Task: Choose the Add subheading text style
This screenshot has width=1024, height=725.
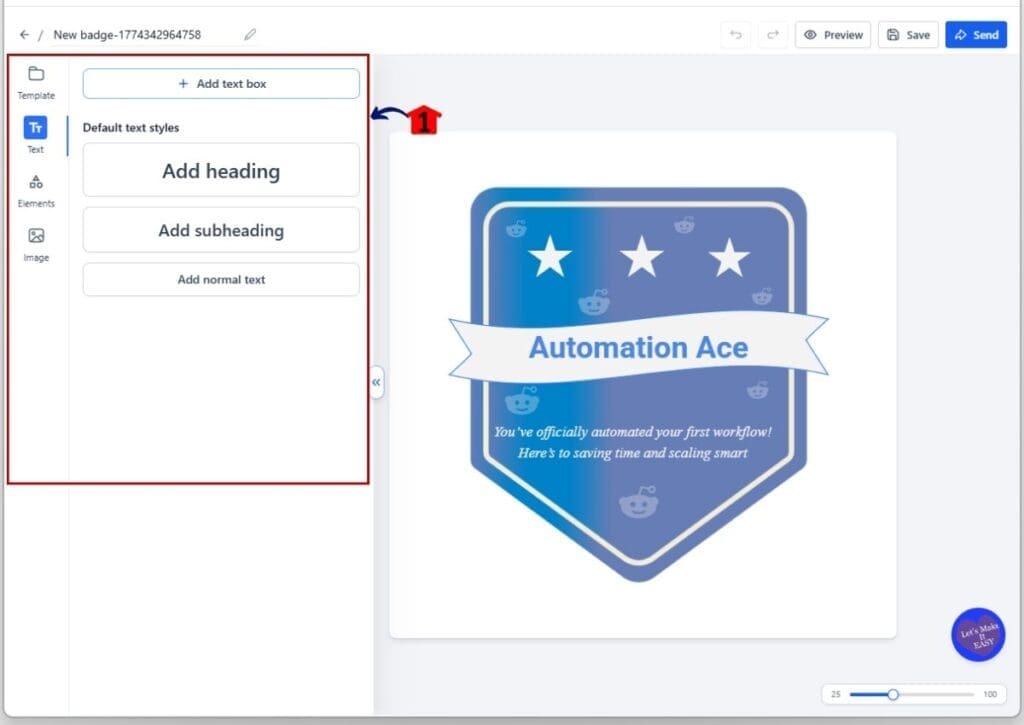Action: click(221, 230)
